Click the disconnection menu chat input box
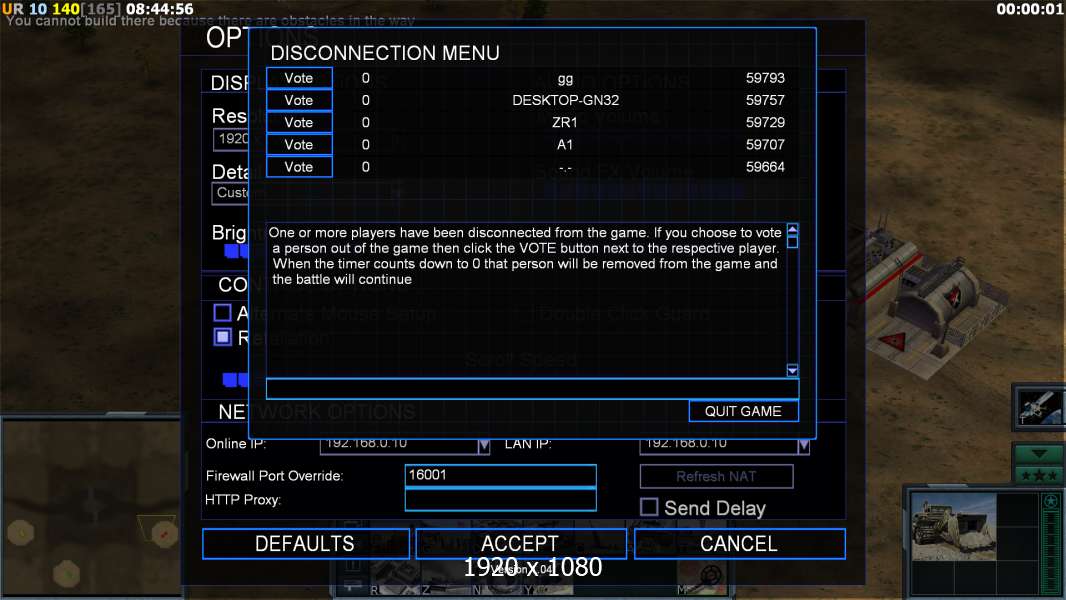This screenshot has width=1066, height=600. [x=532, y=389]
